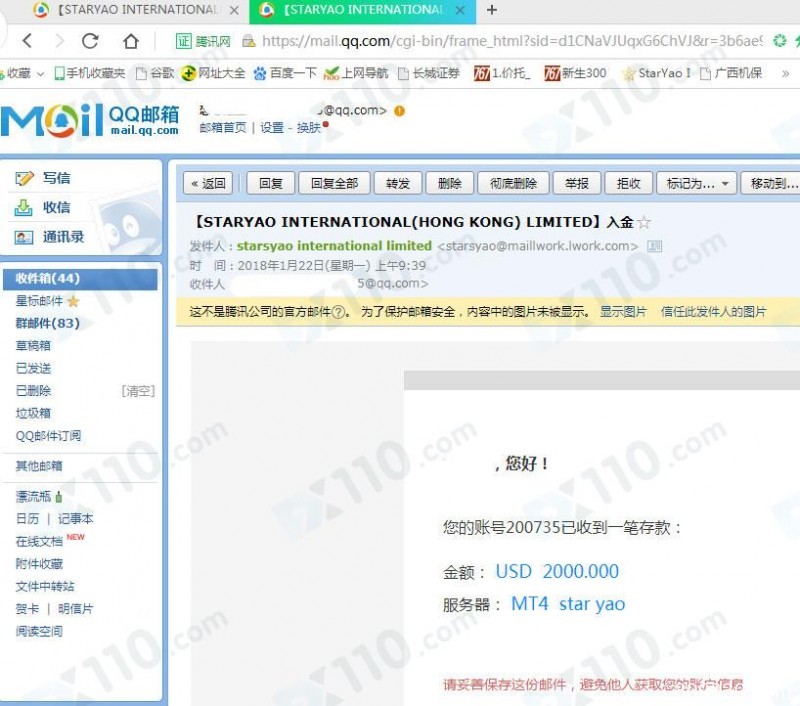Image resolution: width=800 pixels, height=706 pixels.
Task: Click the orange alert icon beside the email address
Action: point(399,111)
